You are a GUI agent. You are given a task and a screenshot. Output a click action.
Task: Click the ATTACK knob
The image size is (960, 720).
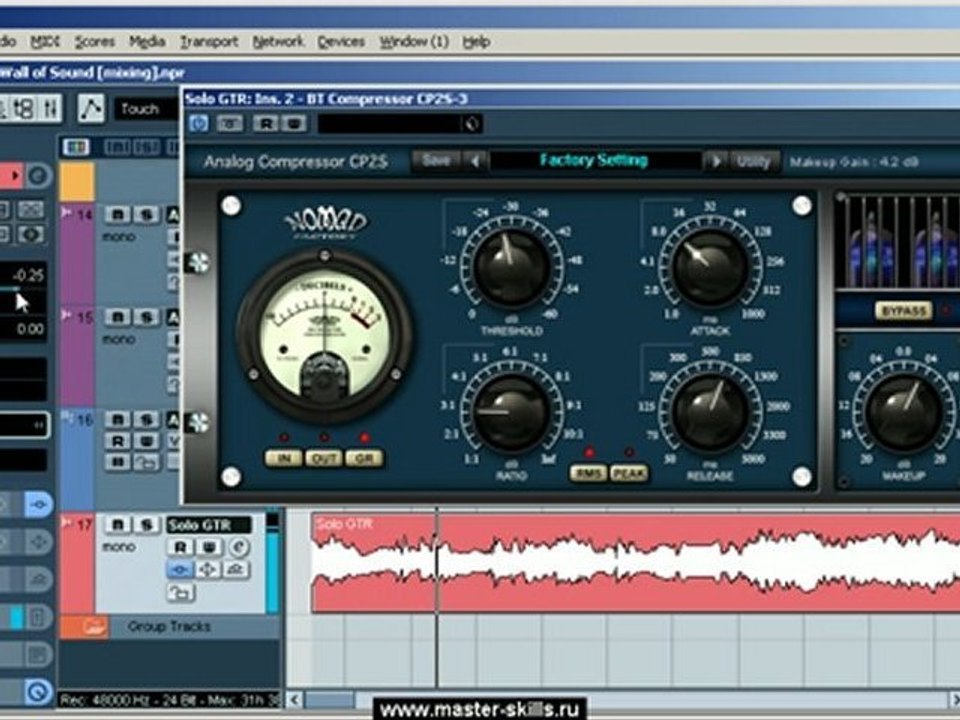710,268
